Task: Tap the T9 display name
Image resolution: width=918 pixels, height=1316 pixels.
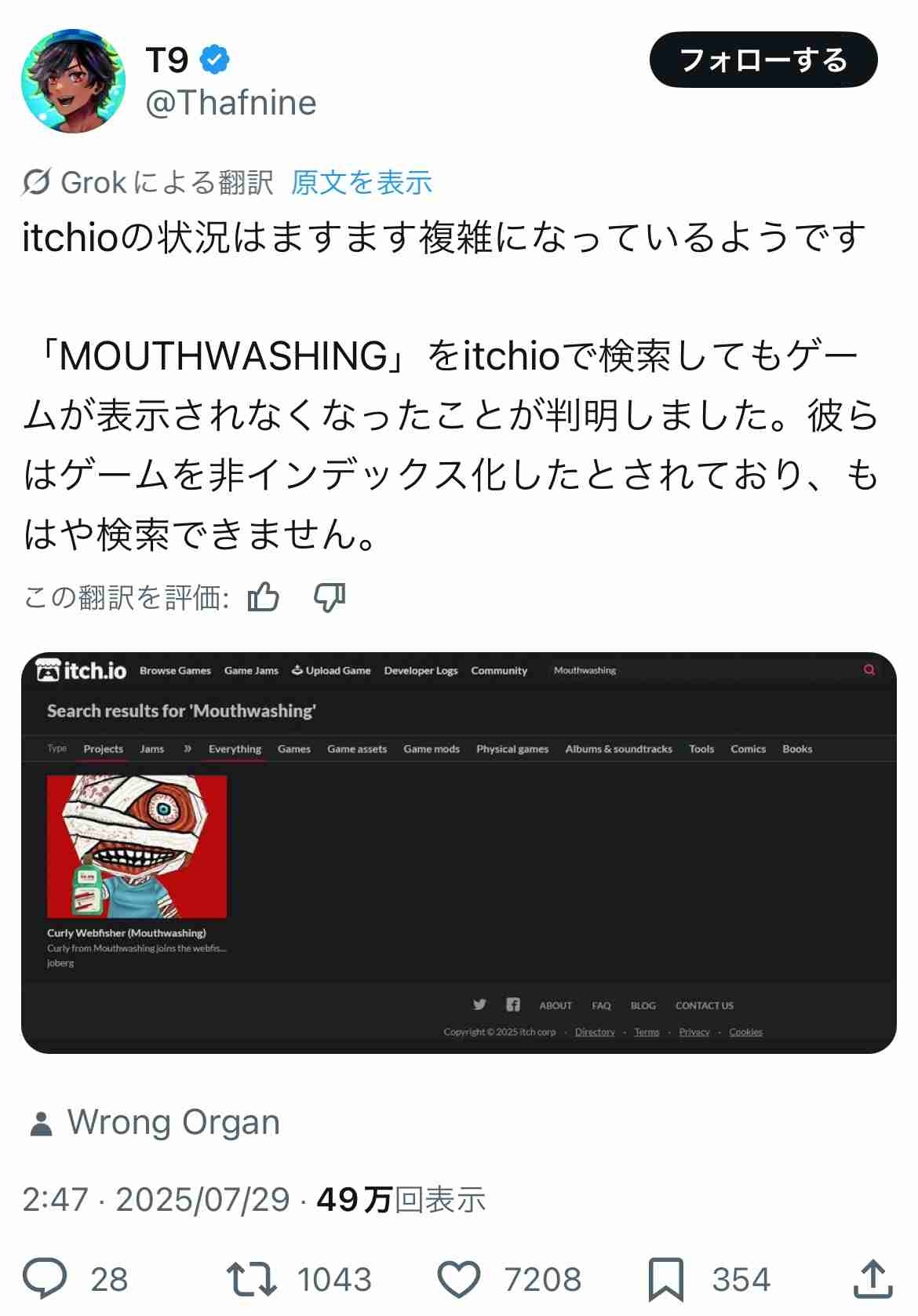Action: (x=167, y=60)
